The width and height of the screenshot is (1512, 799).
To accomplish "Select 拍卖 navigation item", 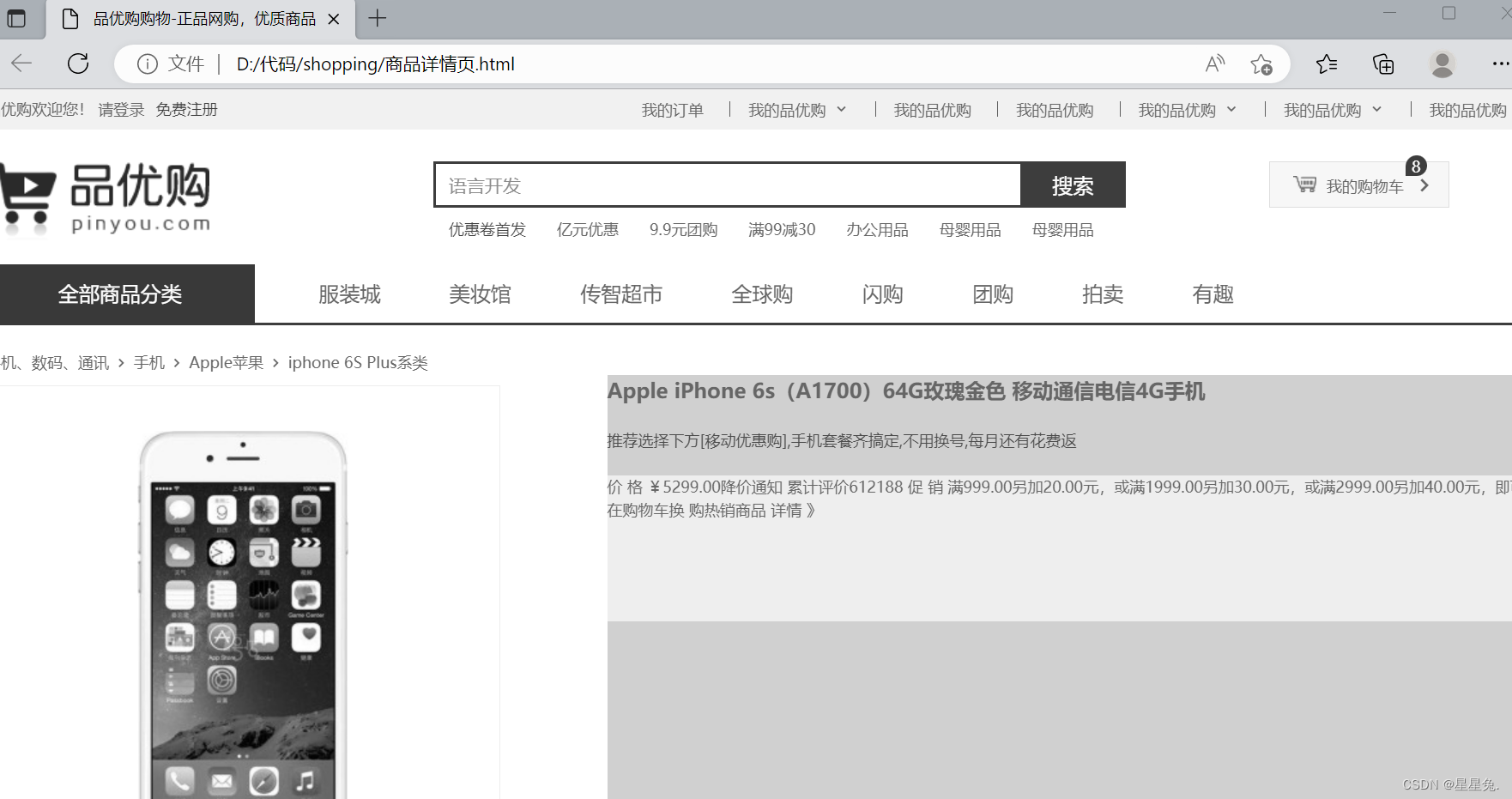I will pos(1103,294).
